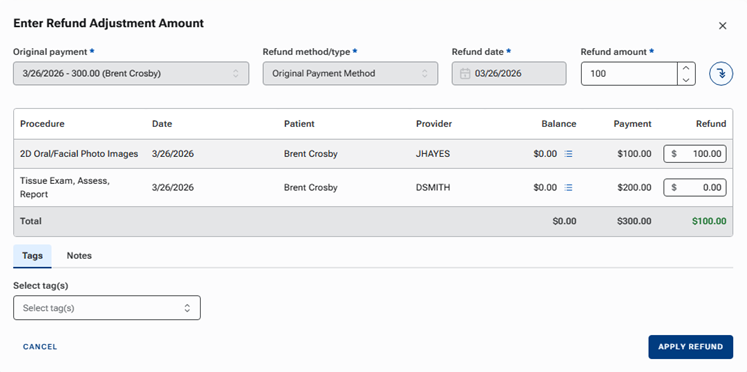Switch to the Notes tab

point(79,256)
